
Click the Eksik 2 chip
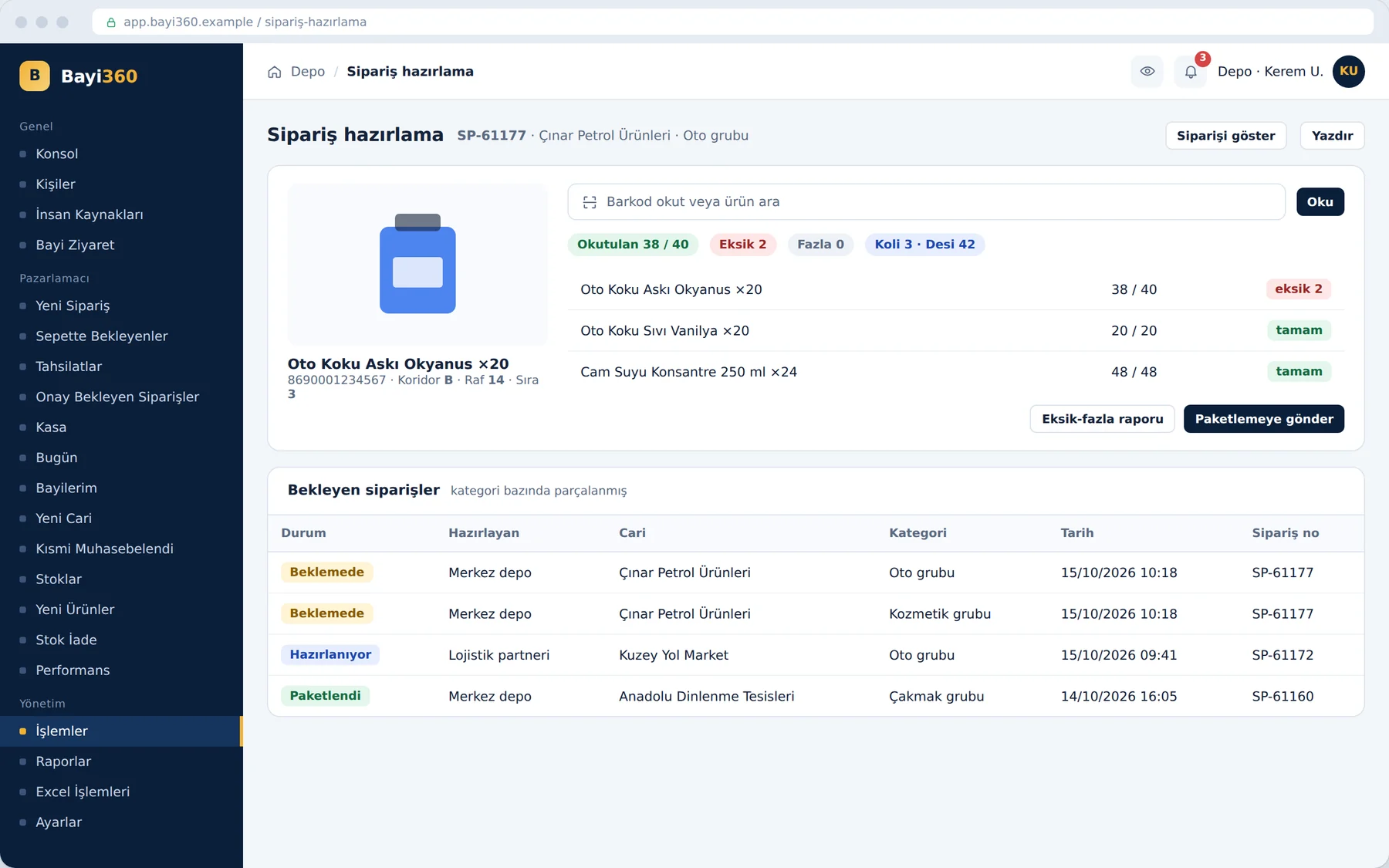click(x=742, y=245)
